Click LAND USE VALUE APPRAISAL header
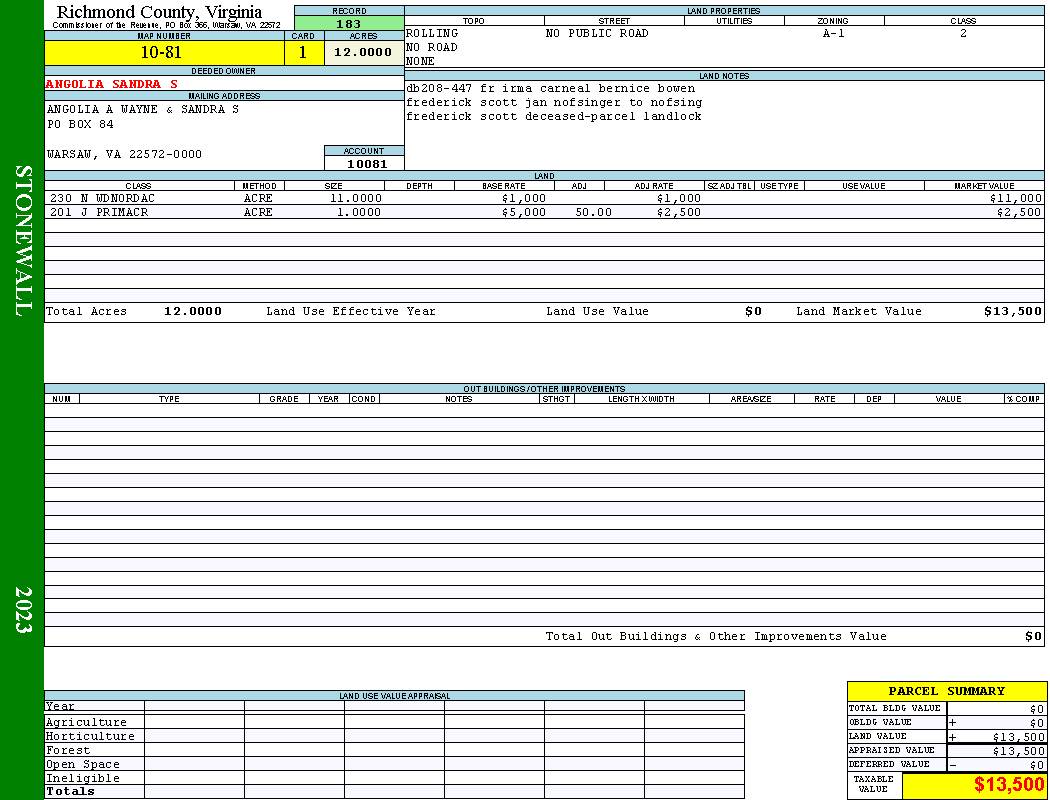The image size is (1050, 800). 394,696
